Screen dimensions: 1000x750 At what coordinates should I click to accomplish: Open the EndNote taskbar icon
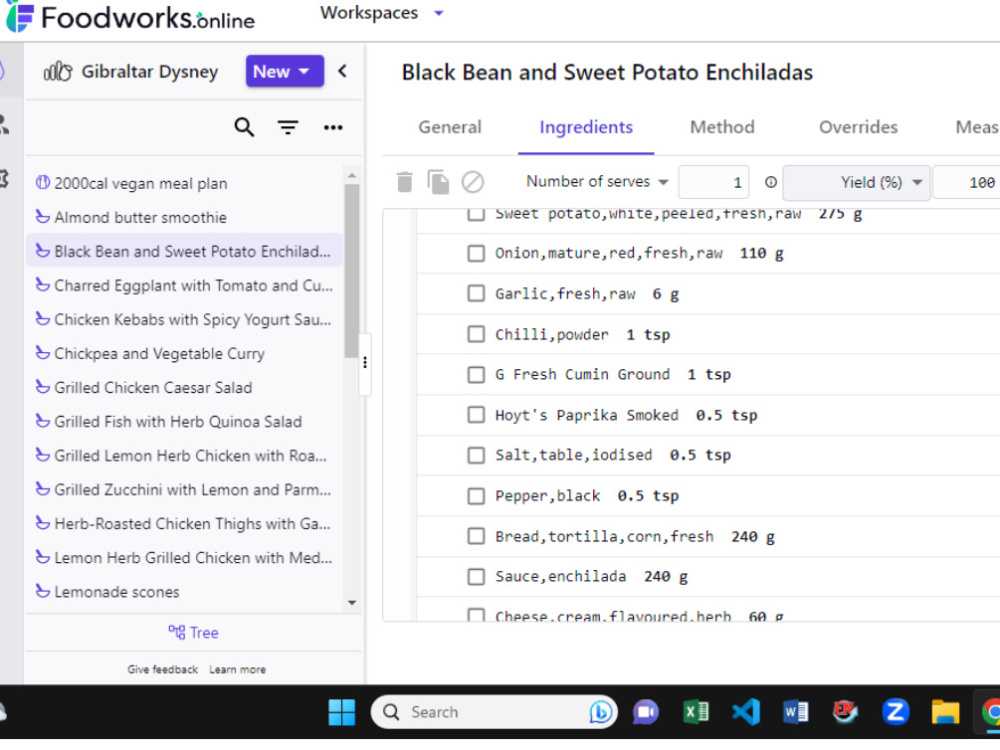[845, 712]
